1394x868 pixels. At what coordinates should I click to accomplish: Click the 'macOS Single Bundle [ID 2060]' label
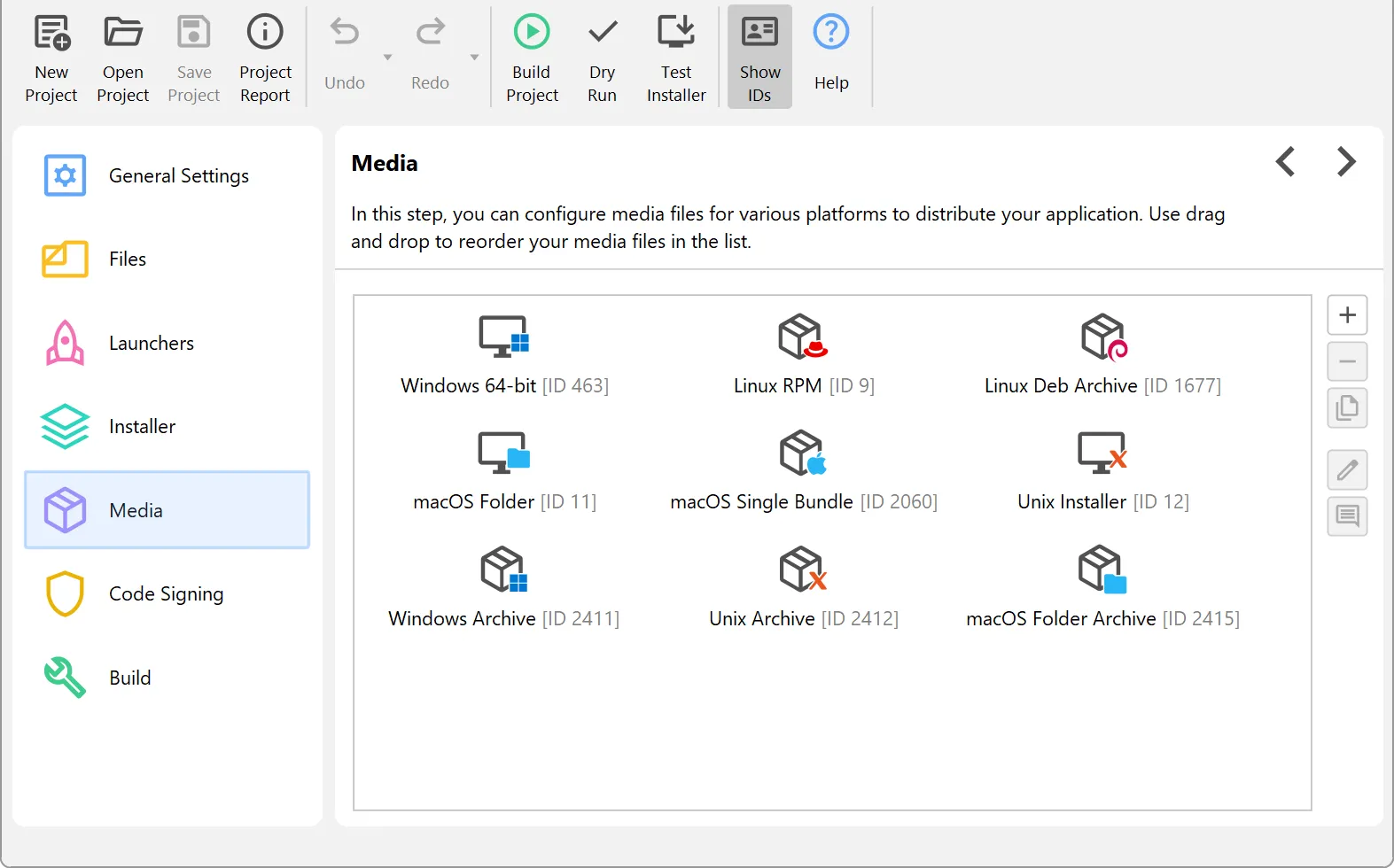804,502
